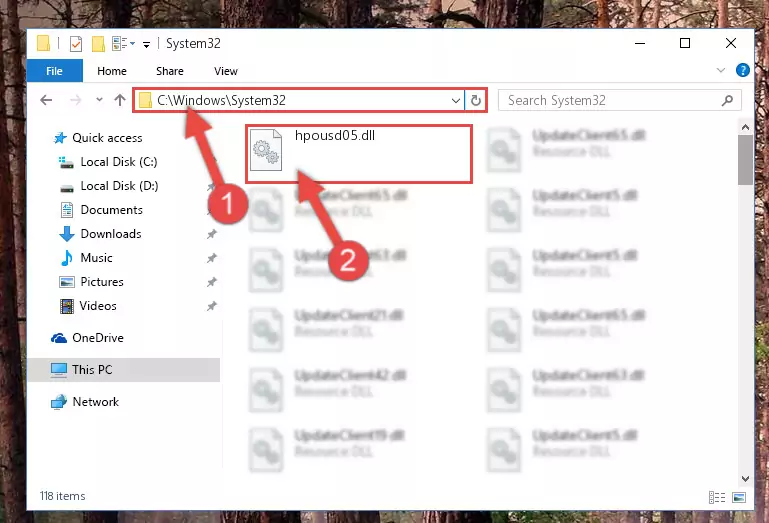Click the OneDrive cloud icon
Viewport: 769px width, 523px height.
pos(59,338)
